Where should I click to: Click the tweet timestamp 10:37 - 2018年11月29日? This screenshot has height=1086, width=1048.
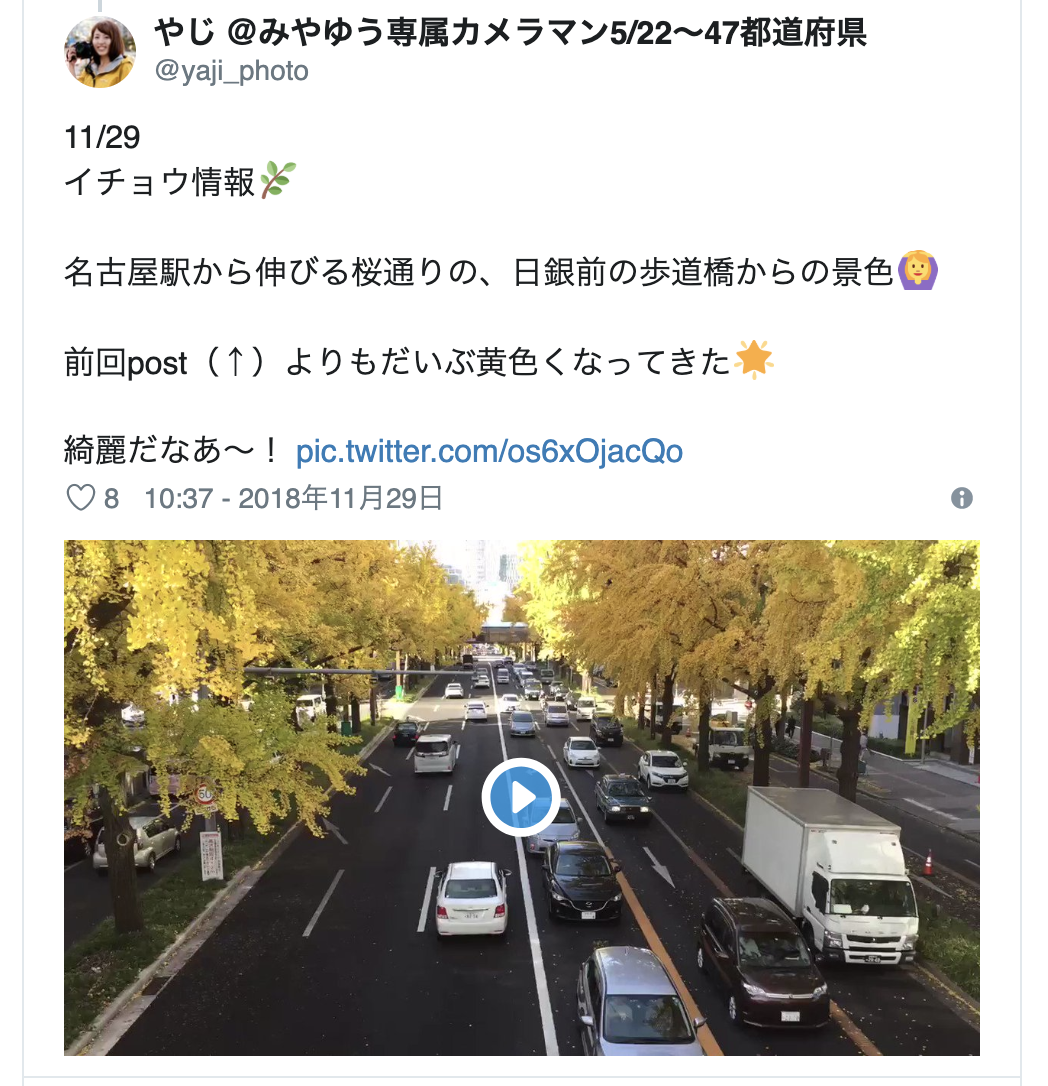(294, 498)
